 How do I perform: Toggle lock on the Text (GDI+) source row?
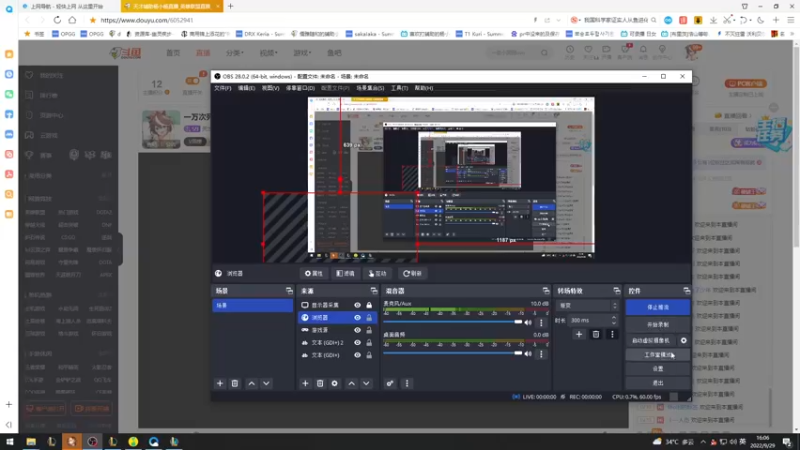[369, 355]
